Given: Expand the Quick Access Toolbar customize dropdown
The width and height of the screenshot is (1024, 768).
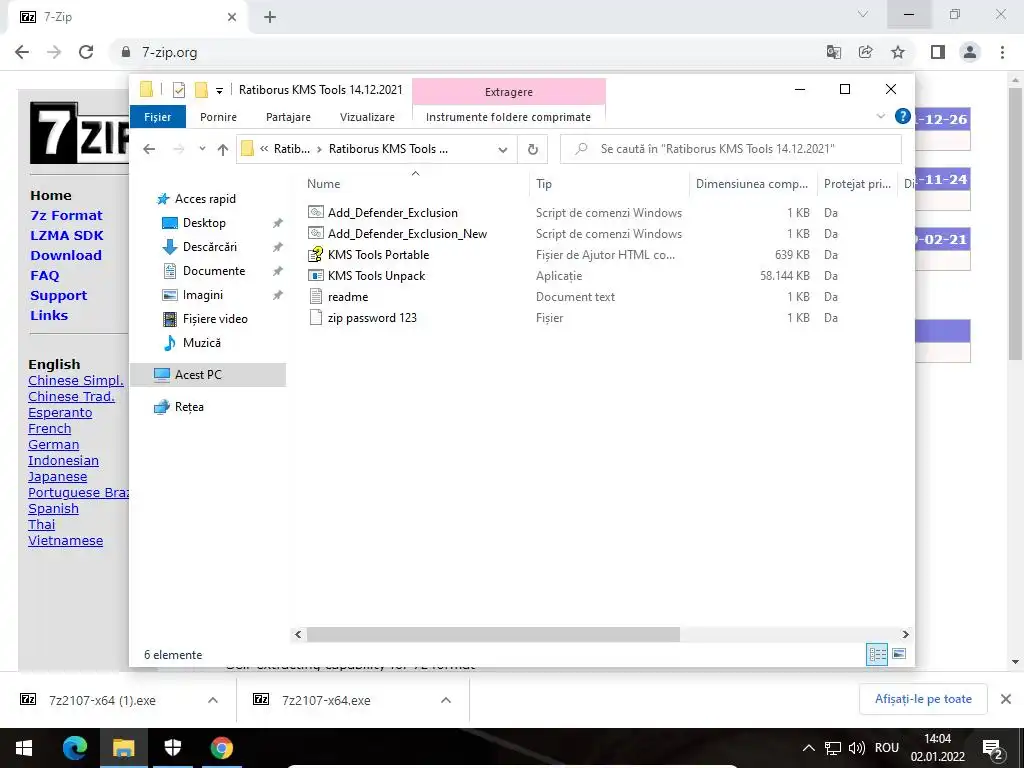Looking at the screenshot, I should [x=219, y=91].
